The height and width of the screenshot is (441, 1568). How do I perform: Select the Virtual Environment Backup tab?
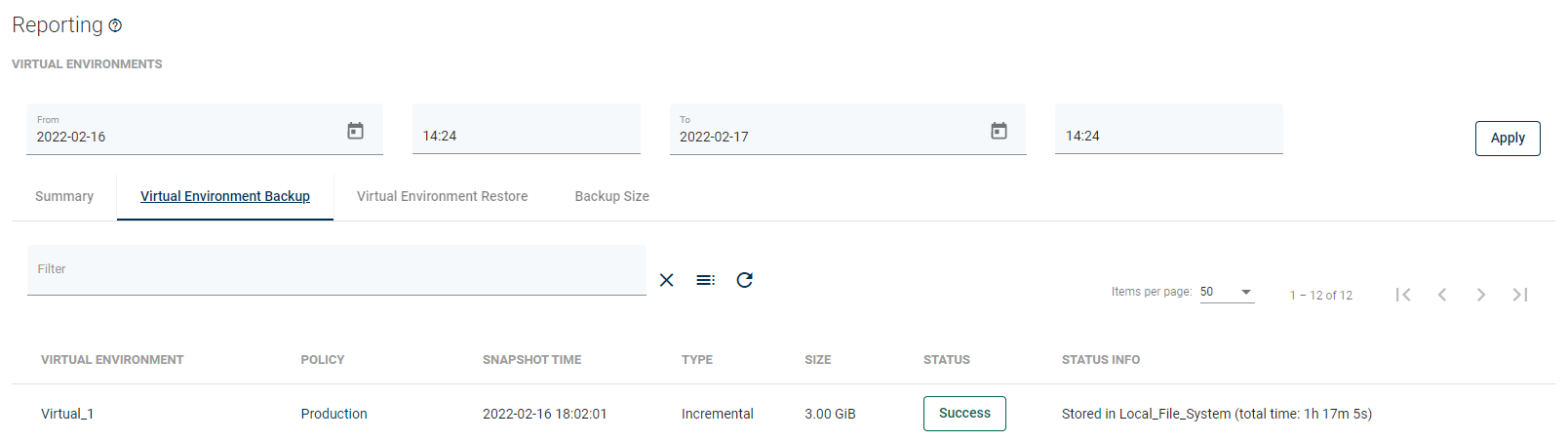[225, 196]
